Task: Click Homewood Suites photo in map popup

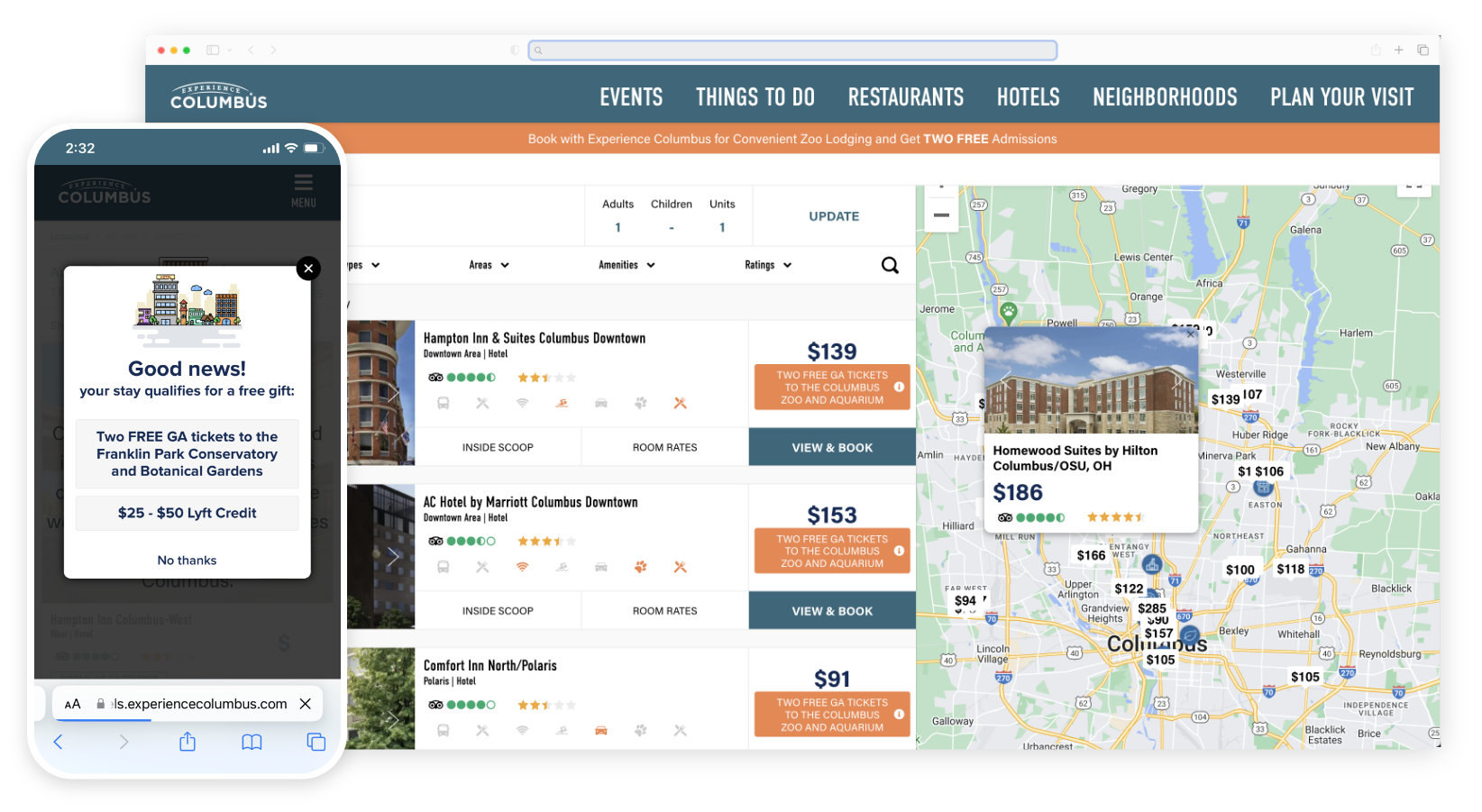Action: click(1092, 380)
